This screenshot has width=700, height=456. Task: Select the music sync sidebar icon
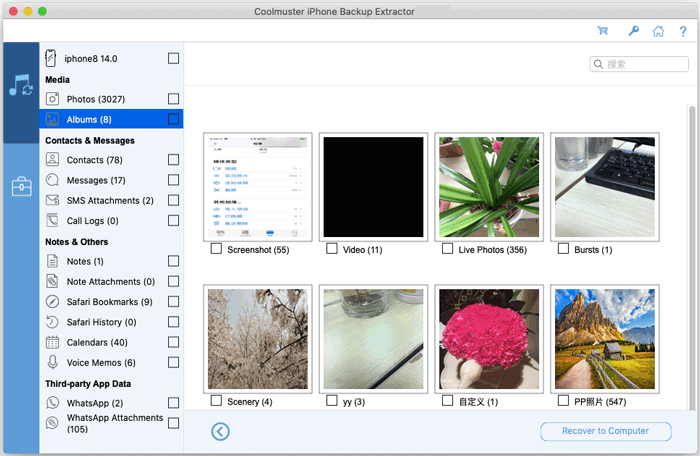pos(21,85)
